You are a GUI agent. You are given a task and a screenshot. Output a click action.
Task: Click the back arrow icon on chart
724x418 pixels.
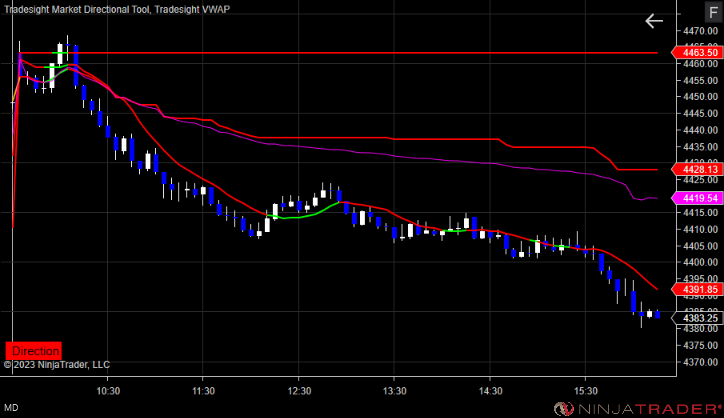(654, 21)
